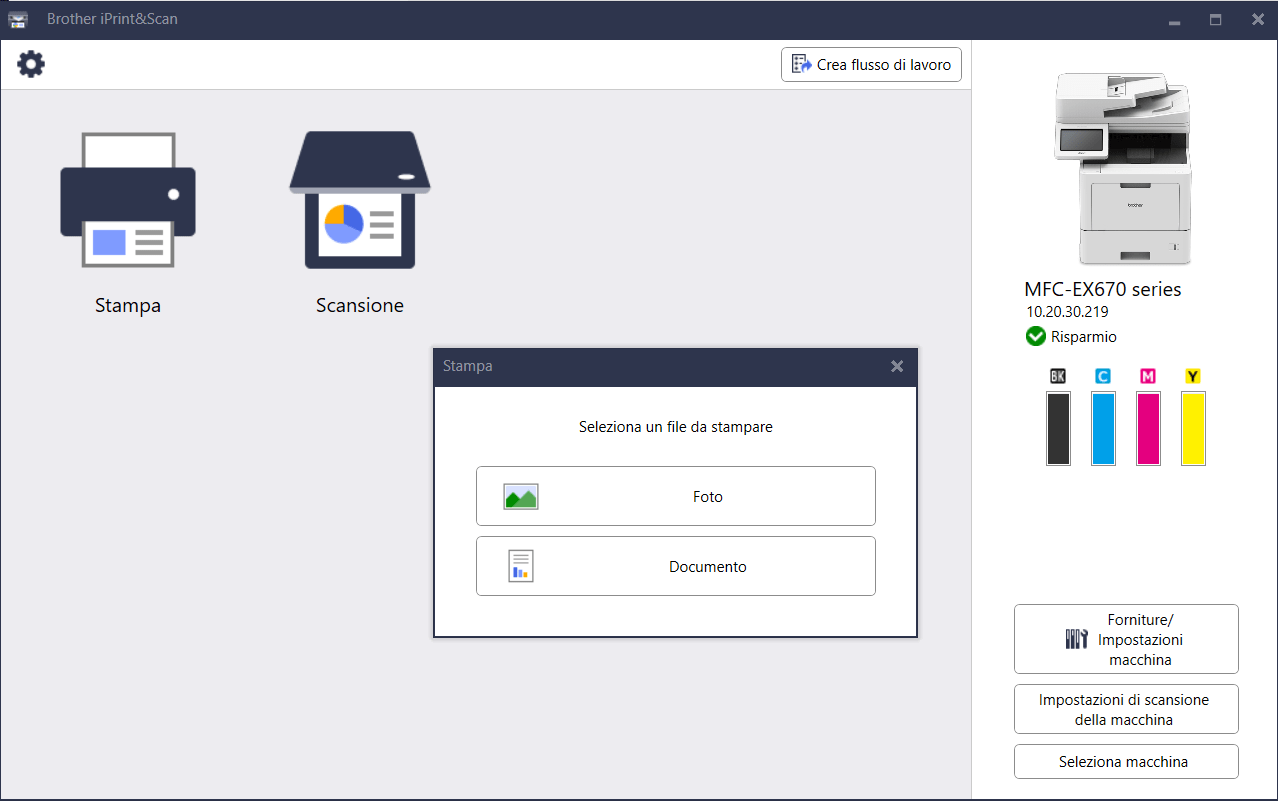The width and height of the screenshot is (1278, 801).
Task: Click the Seleziona macchina button
Action: 1126,762
